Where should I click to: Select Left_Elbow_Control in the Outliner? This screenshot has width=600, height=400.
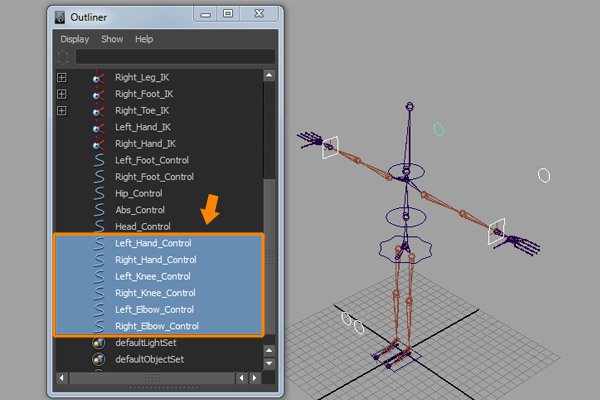coord(155,310)
